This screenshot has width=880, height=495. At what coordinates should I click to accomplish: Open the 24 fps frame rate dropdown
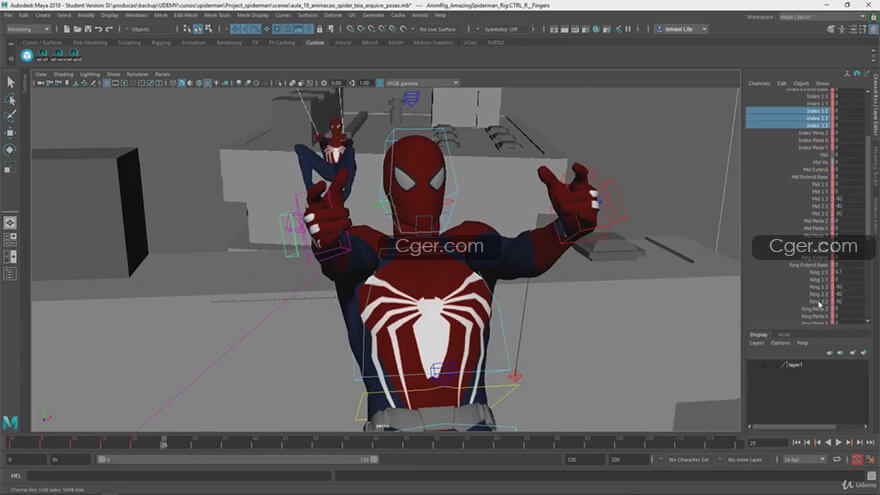(805, 460)
